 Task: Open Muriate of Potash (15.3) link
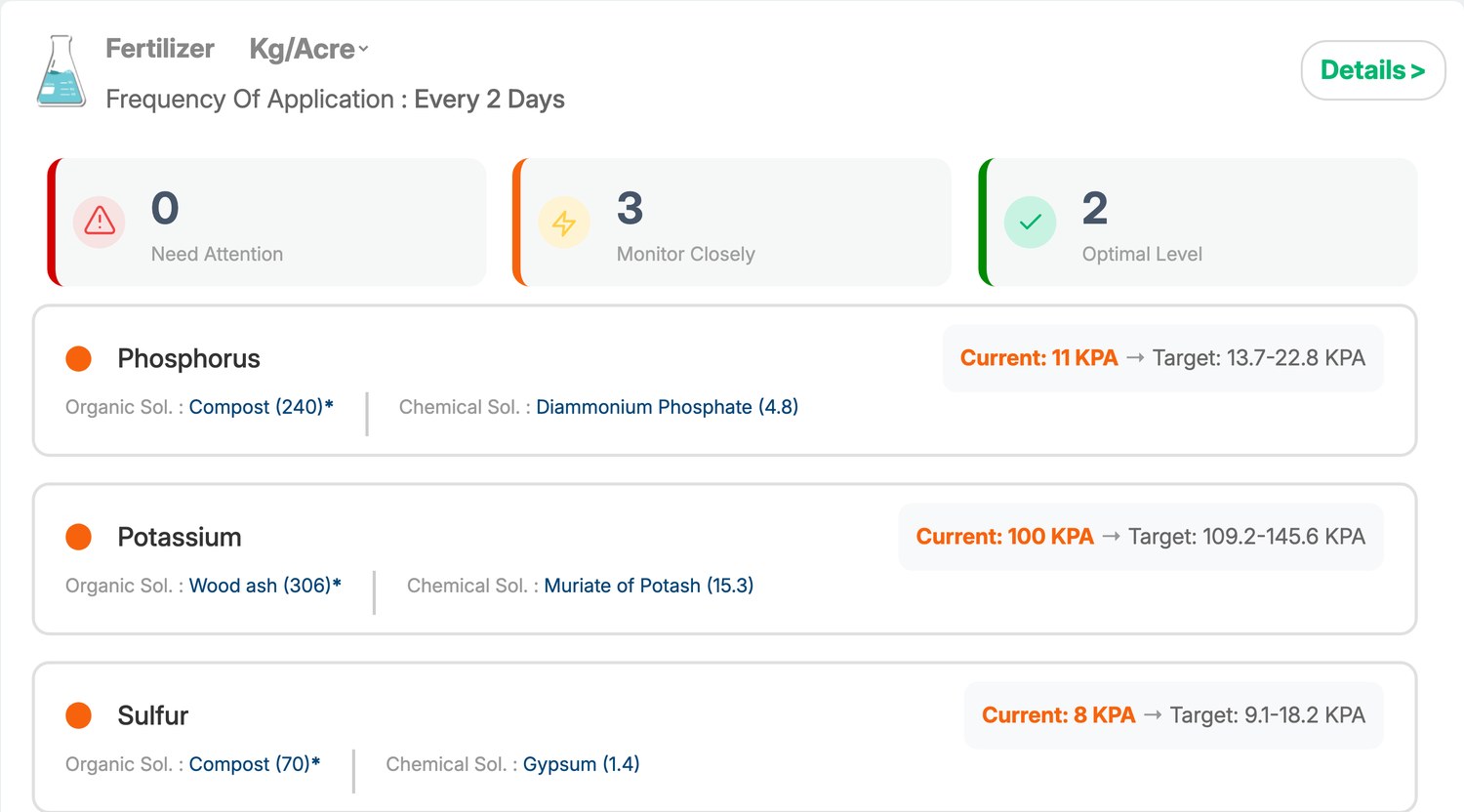pyautogui.click(x=648, y=586)
